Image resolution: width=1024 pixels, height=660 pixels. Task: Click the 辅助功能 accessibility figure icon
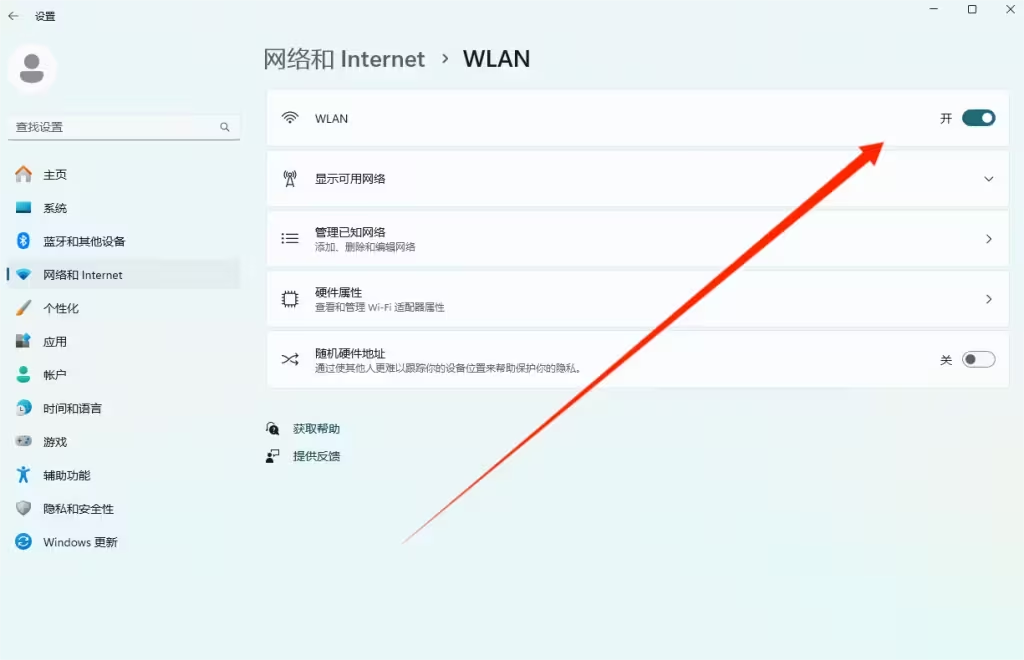24,475
